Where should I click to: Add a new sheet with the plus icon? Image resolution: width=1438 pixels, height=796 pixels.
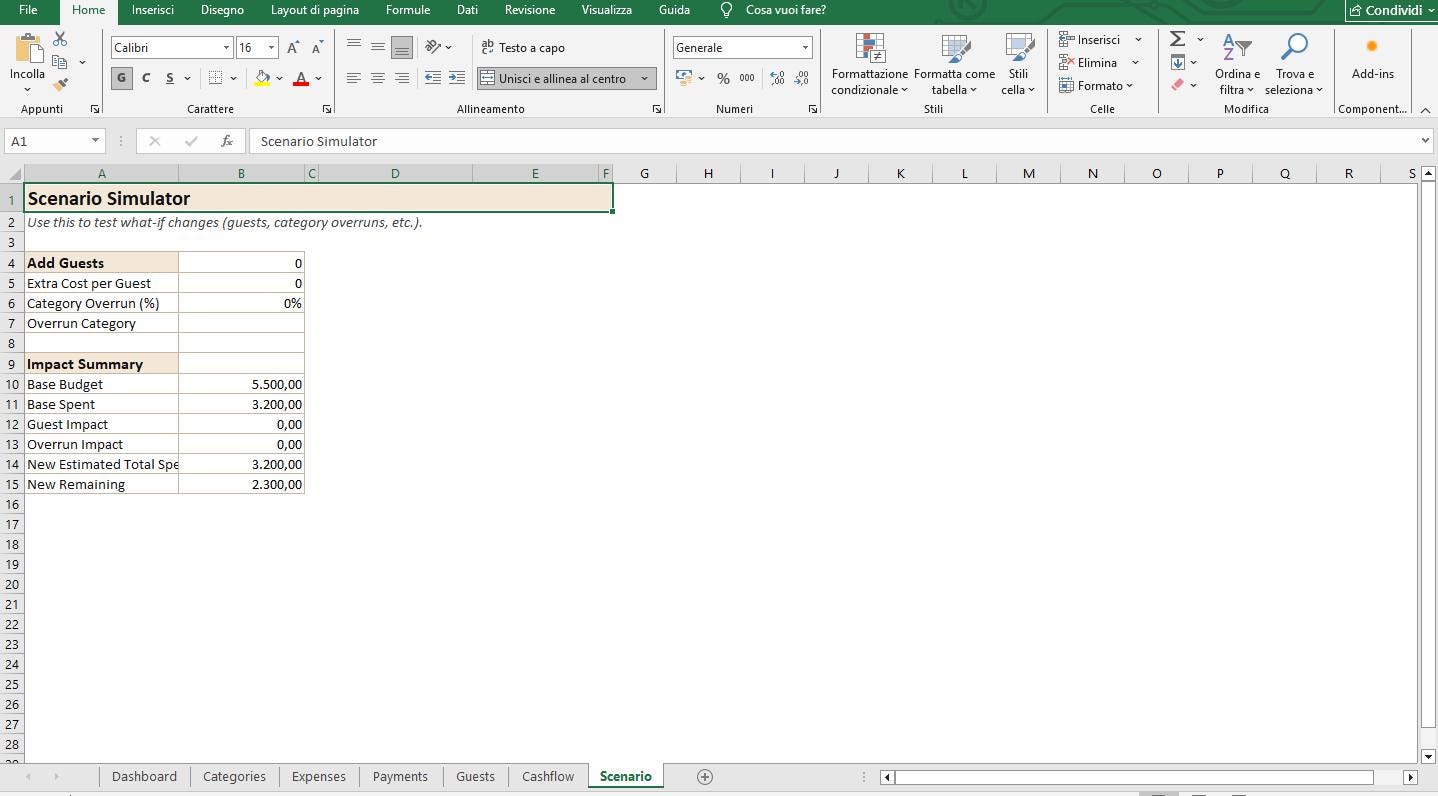(705, 777)
